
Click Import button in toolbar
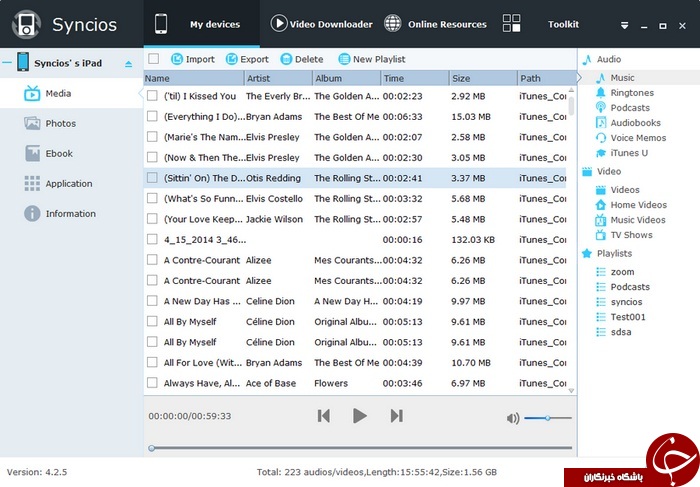(193, 59)
